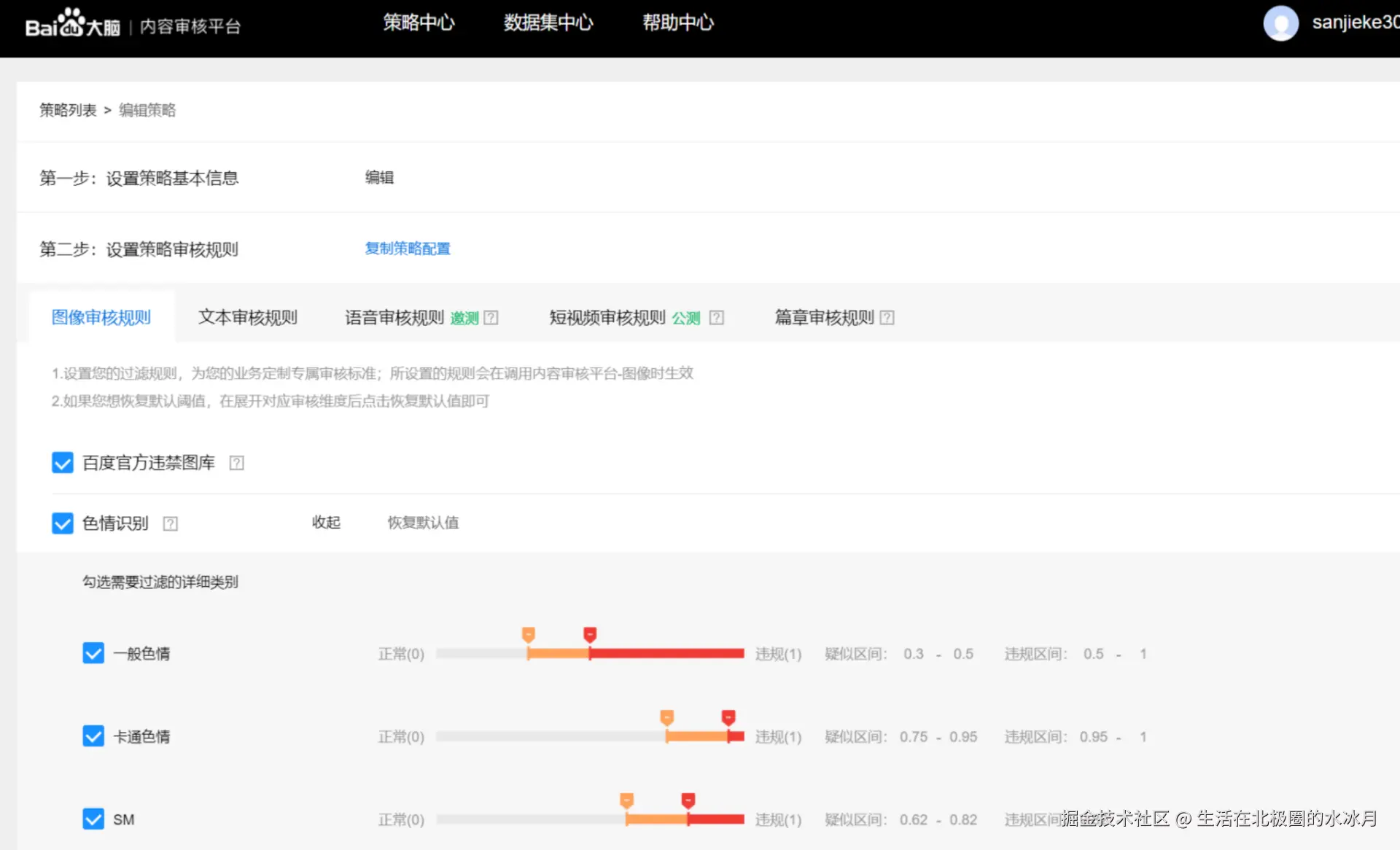Click 恢复默认值 to restore defaults
Viewport: 1400px width, 850px height.
tap(423, 523)
